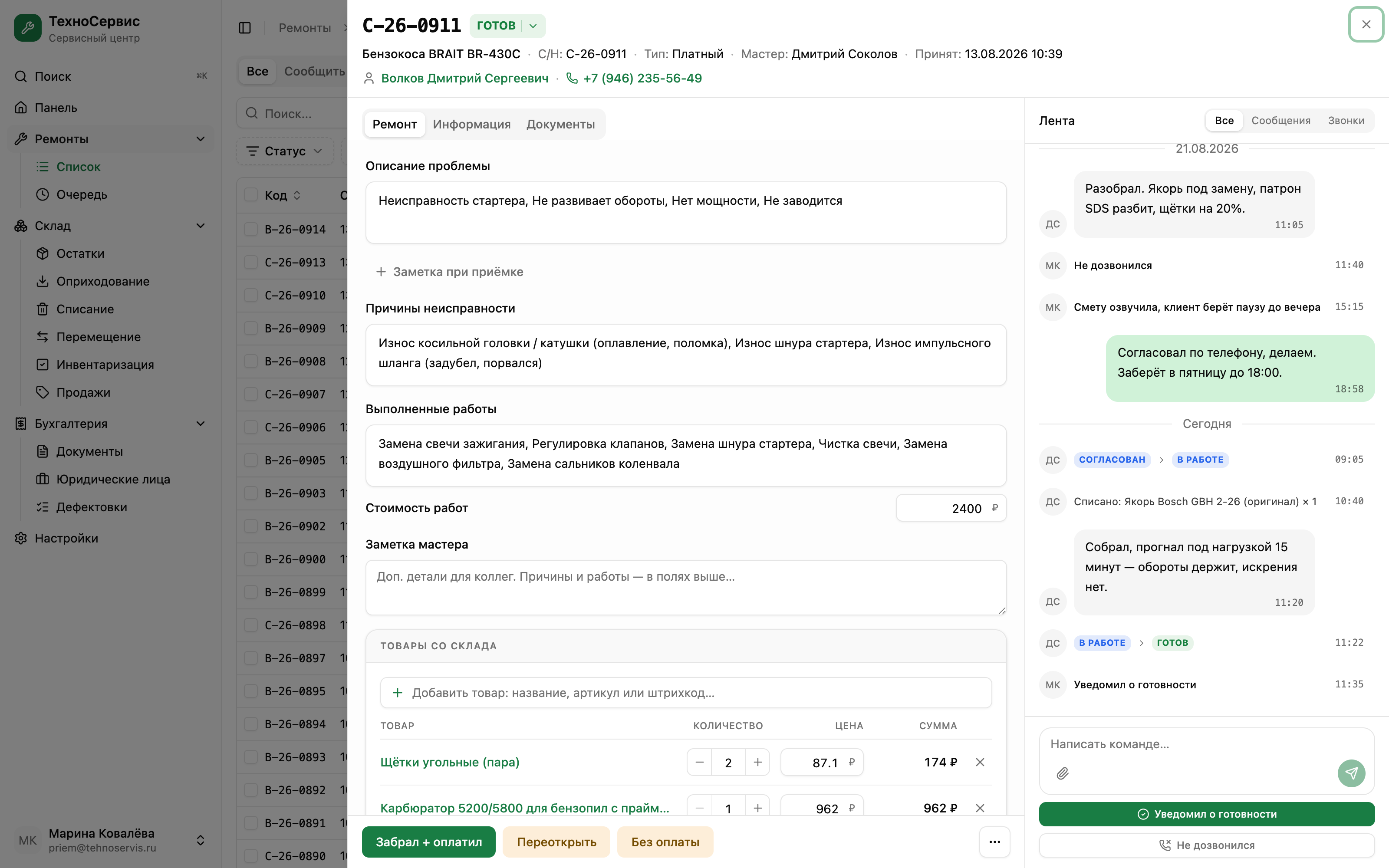Open Оприходование download item
Screen dimensions: 1389x868
click(122, 281)
